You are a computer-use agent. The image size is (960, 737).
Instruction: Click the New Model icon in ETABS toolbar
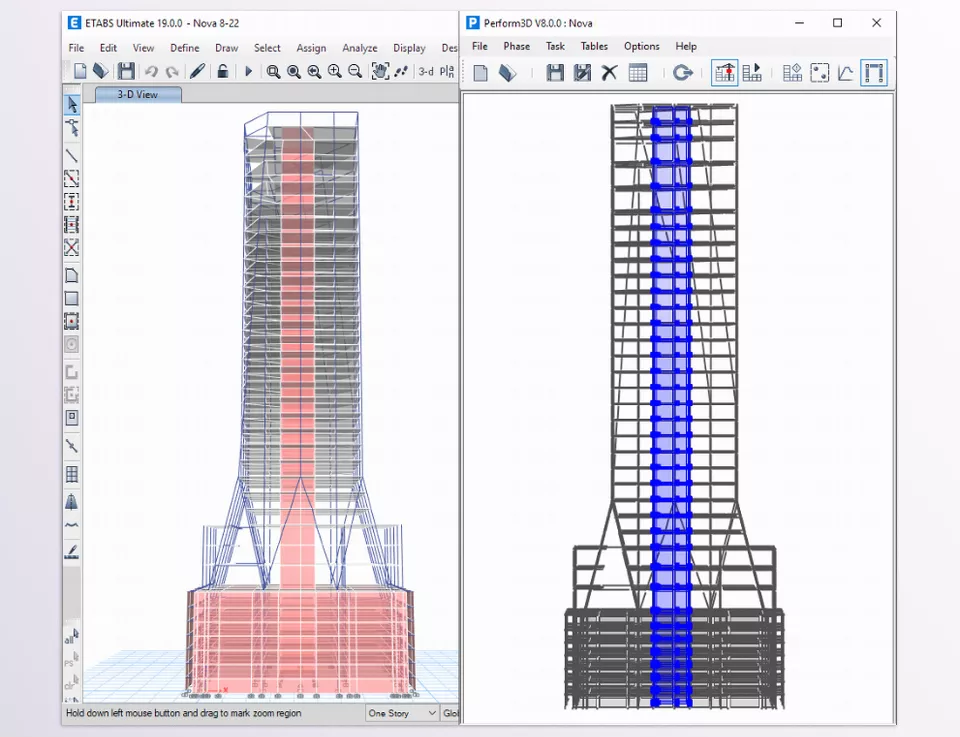click(80, 71)
